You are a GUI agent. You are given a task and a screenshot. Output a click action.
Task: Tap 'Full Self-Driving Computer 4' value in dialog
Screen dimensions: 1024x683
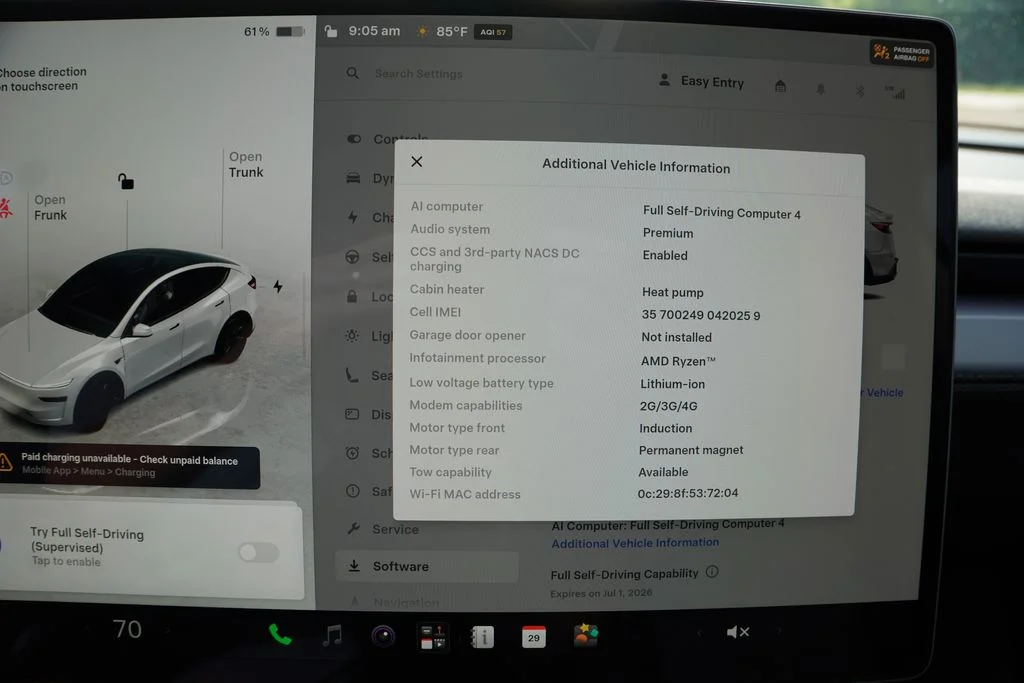[x=722, y=212]
